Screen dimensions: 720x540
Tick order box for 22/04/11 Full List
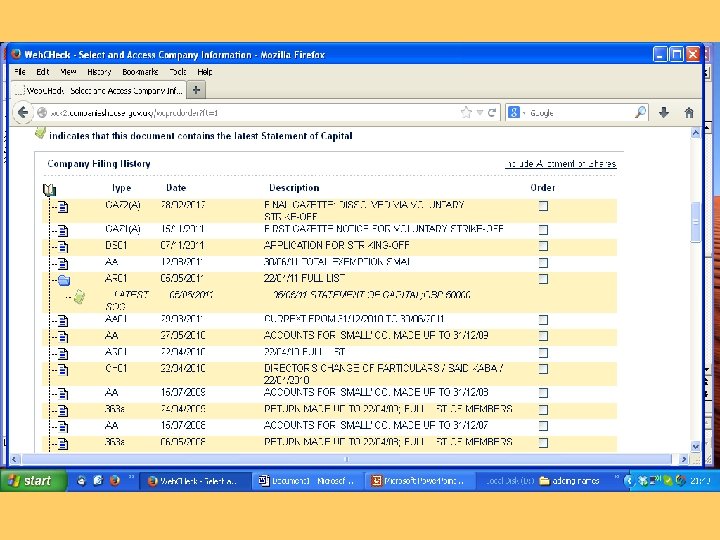click(543, 279)
